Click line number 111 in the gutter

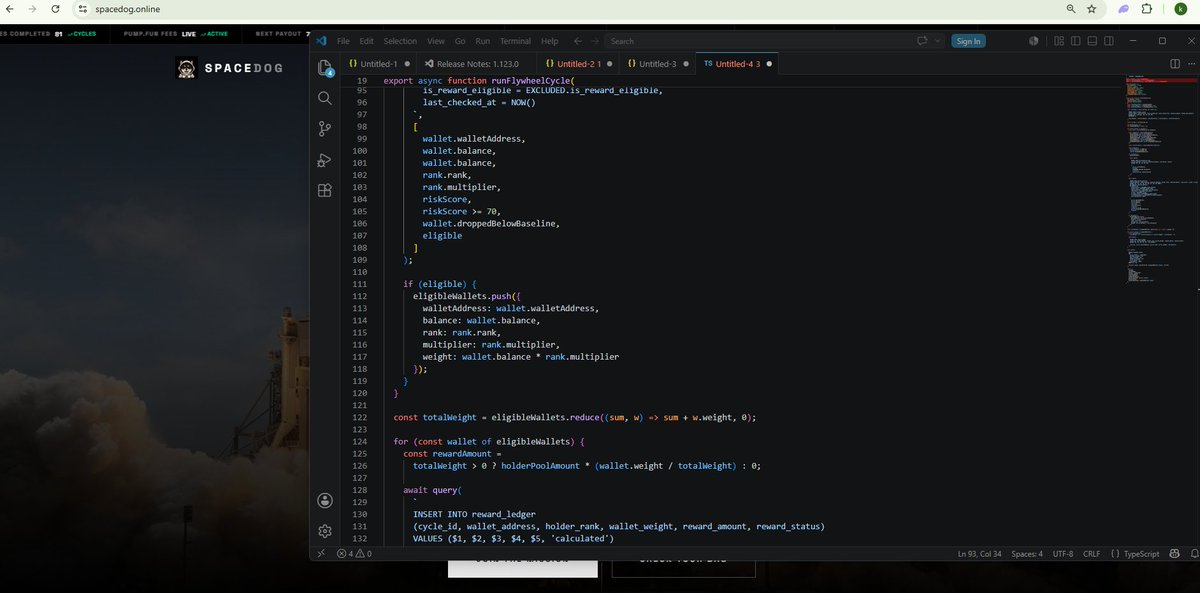(x=361, y=284)
